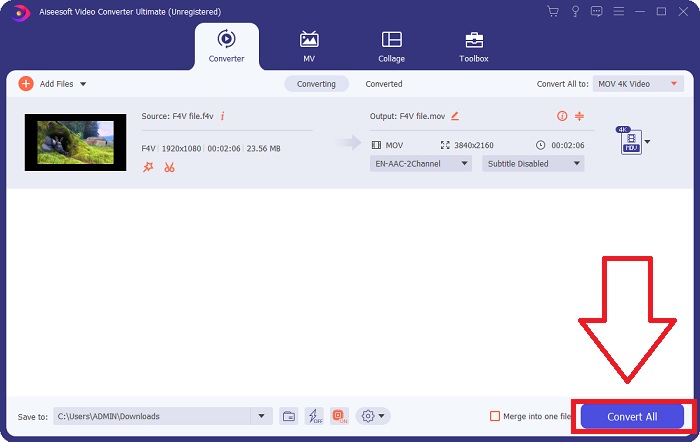Select the Converted tab
This screenshot has height=442, width=700.
tap(384, 84)
